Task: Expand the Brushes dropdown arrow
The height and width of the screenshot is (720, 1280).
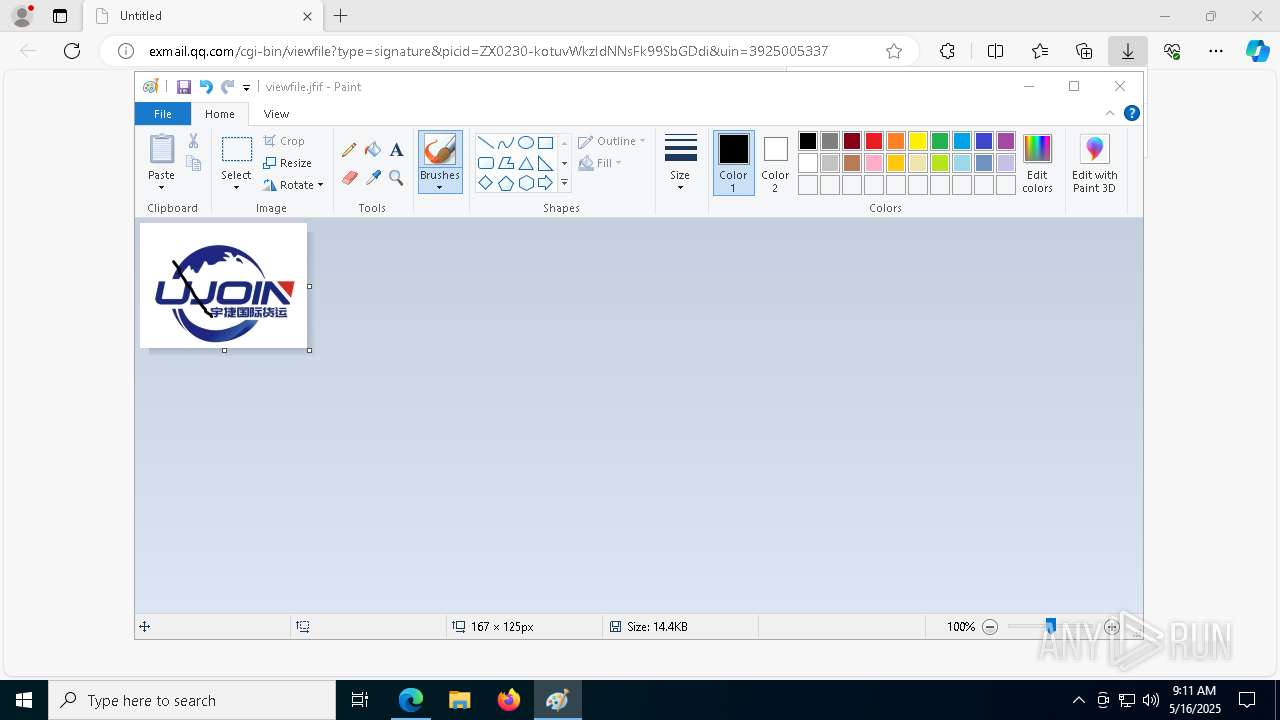Action: [440, 187]
